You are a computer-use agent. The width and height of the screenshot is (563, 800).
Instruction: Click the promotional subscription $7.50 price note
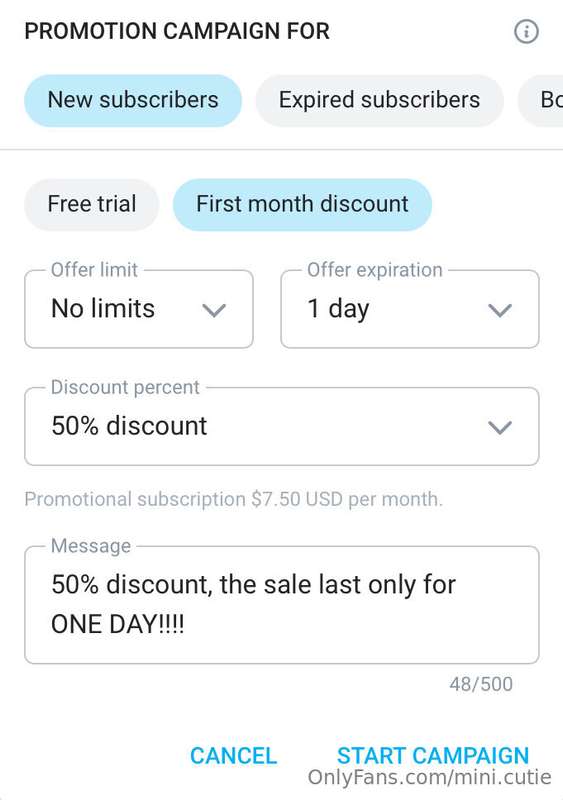(233, 499)
